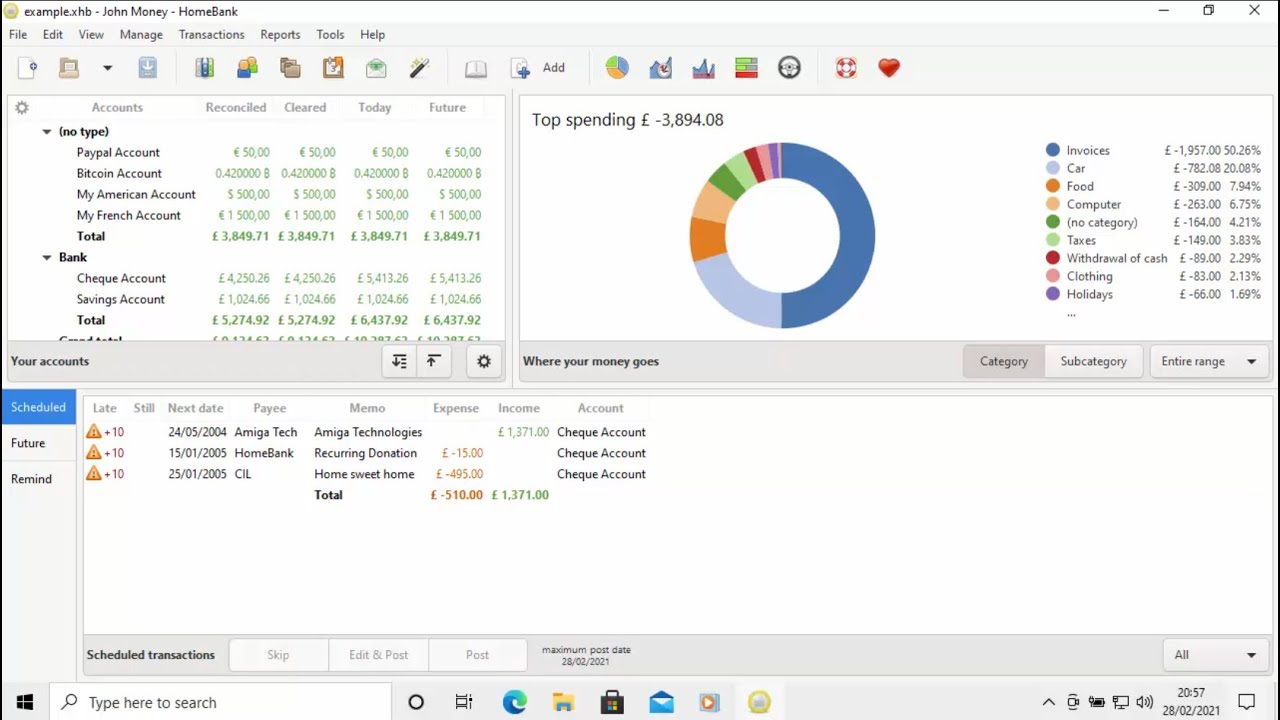
Task: Toggle the Category view button
Action: [1004, 361]
